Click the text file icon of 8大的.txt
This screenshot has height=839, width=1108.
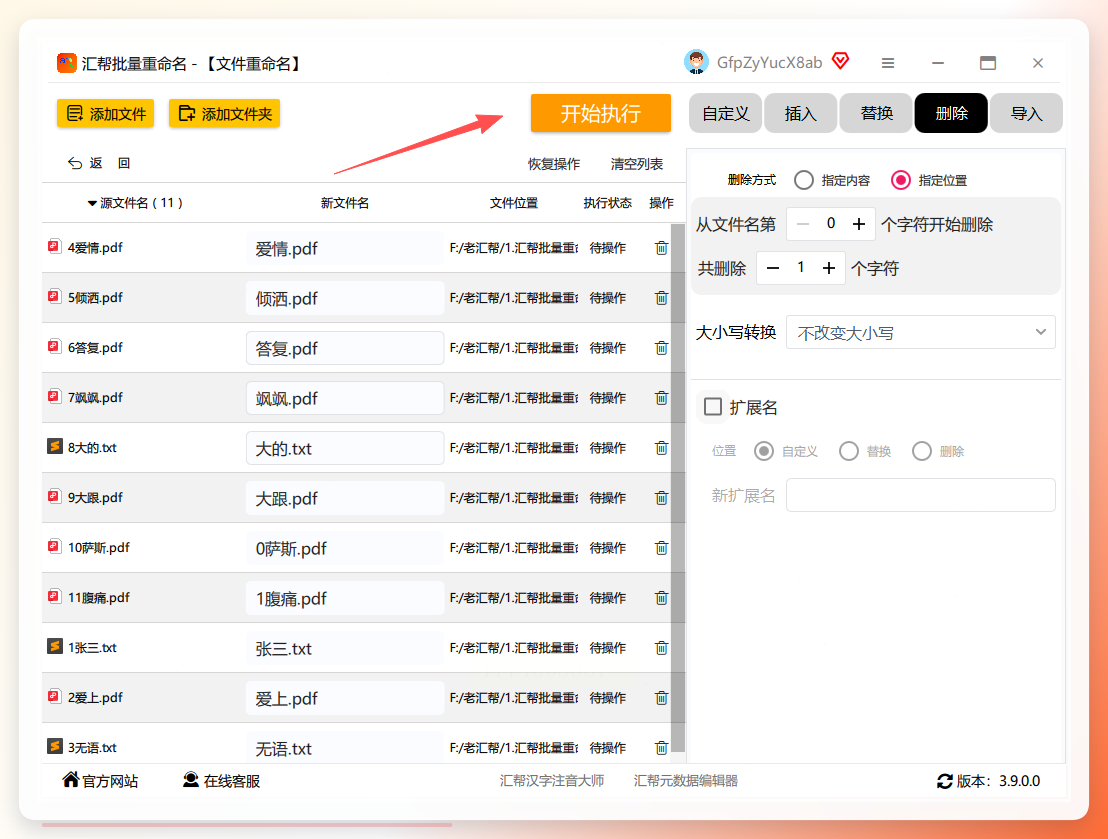pyautogui.click(x=54, y=447)
